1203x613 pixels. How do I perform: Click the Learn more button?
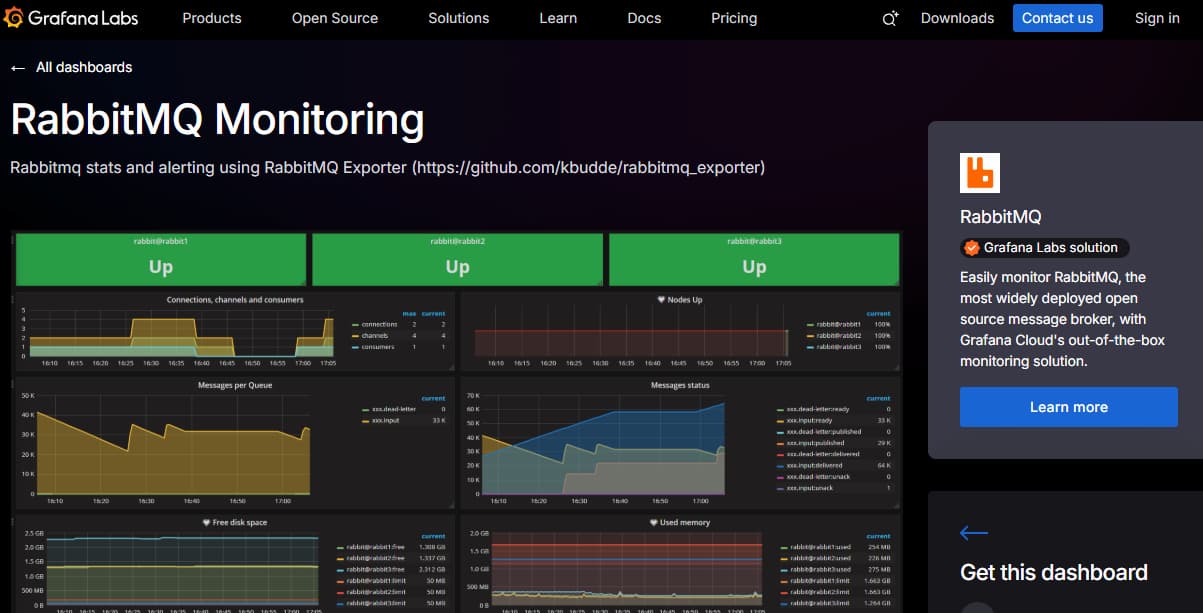coord(1067,407)
